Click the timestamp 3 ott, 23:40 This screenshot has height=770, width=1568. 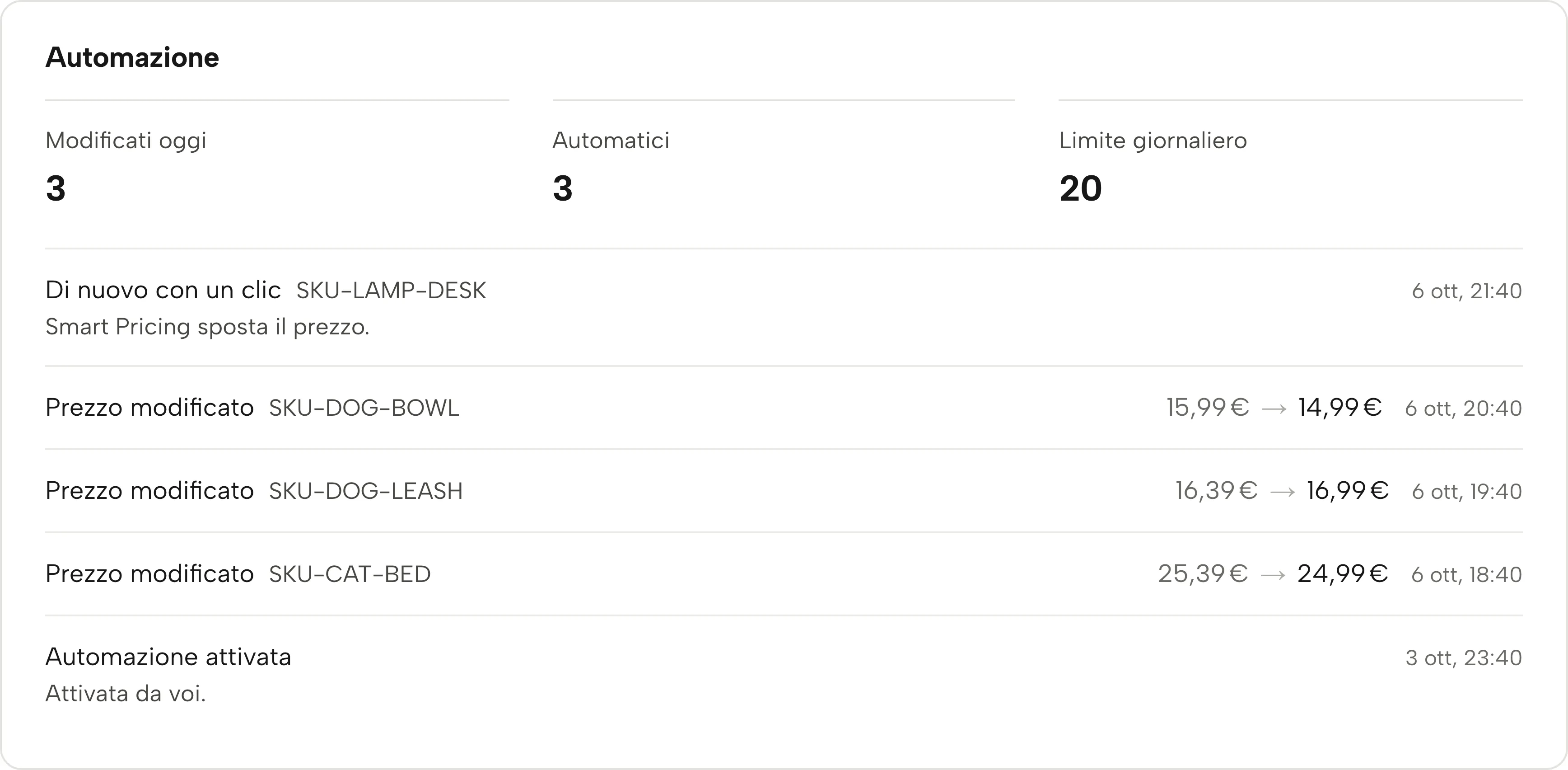point(1464,658)
